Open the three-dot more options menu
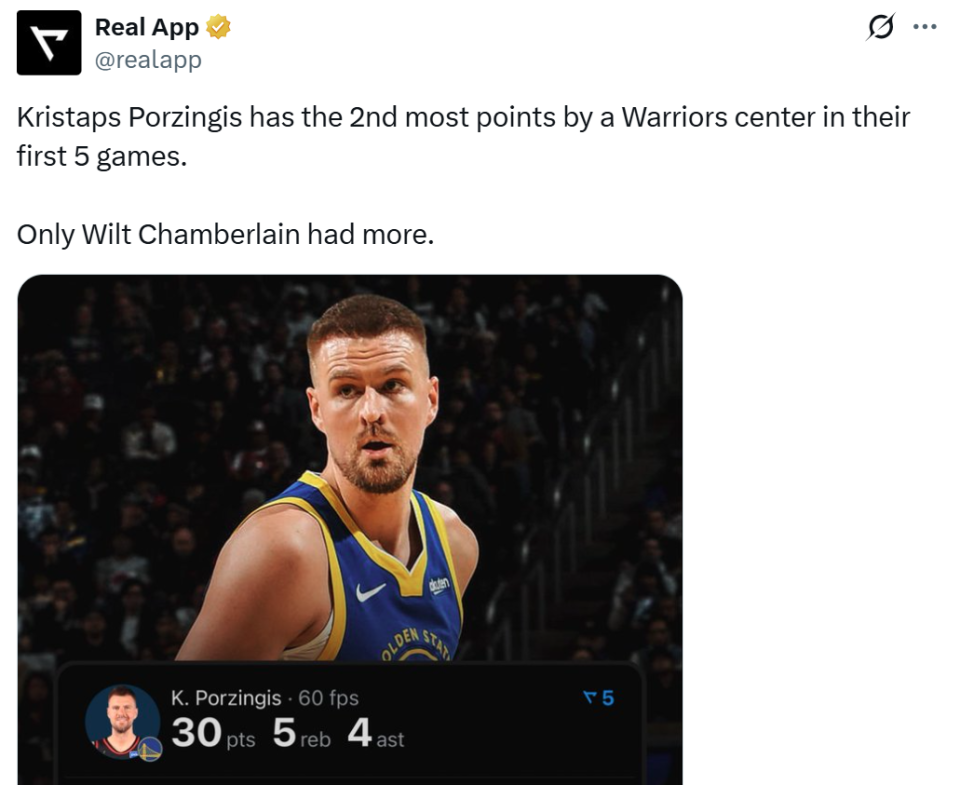960x785 pixels. 925,28
